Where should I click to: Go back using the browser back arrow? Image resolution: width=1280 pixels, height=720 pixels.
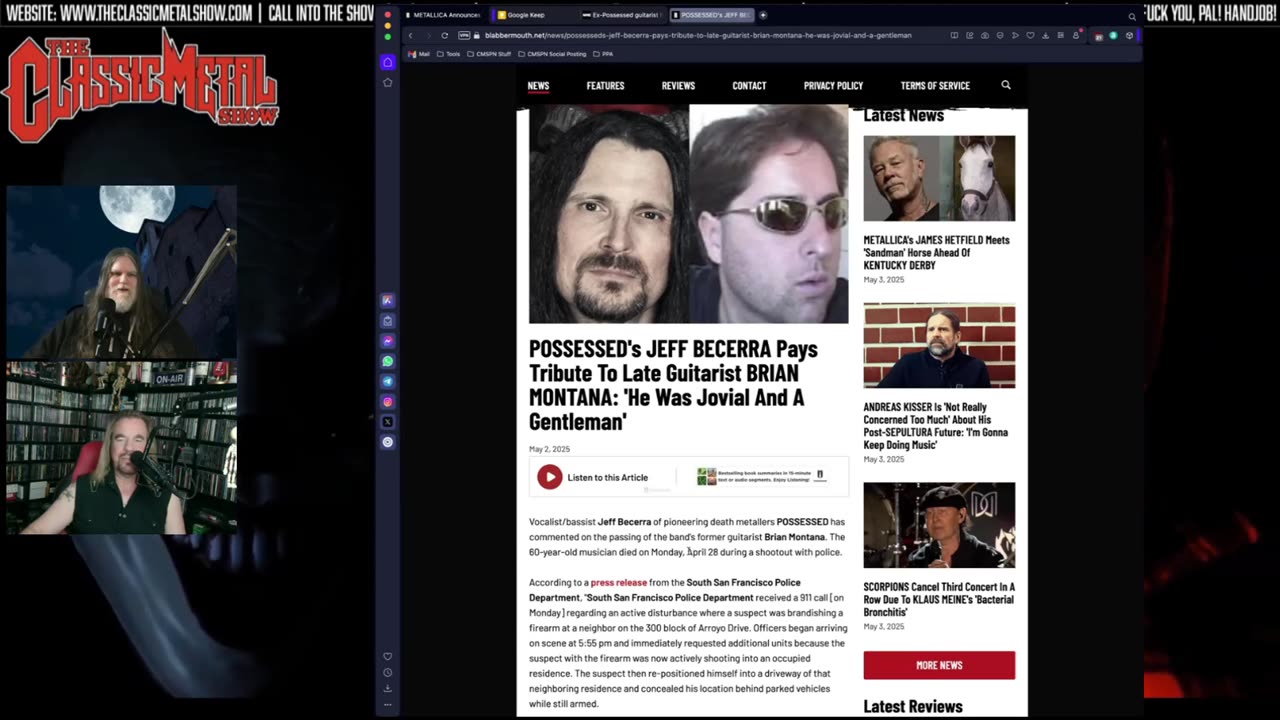pos(410,35)
